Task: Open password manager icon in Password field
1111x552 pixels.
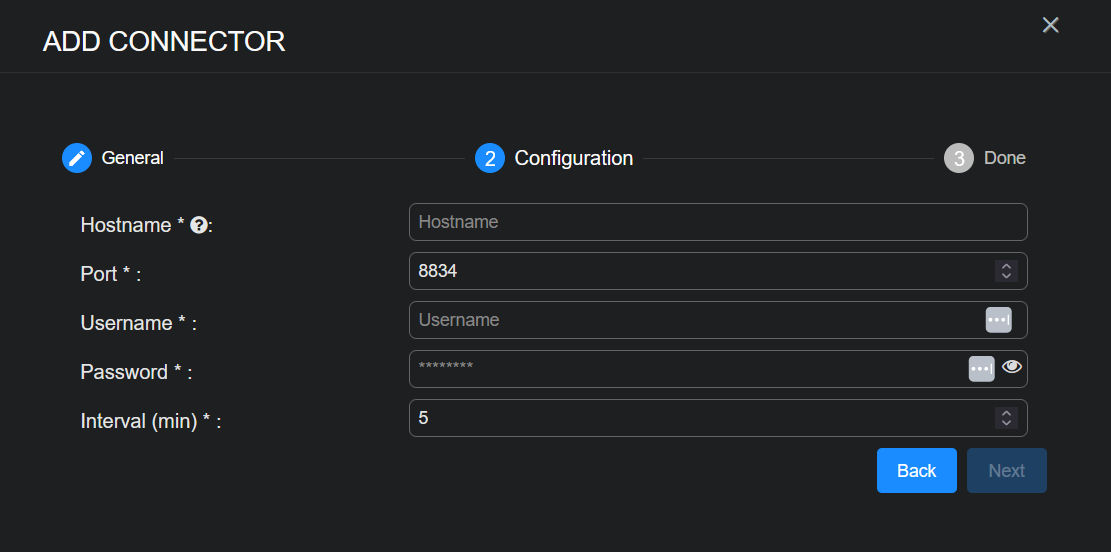Action: click(981, 369)
